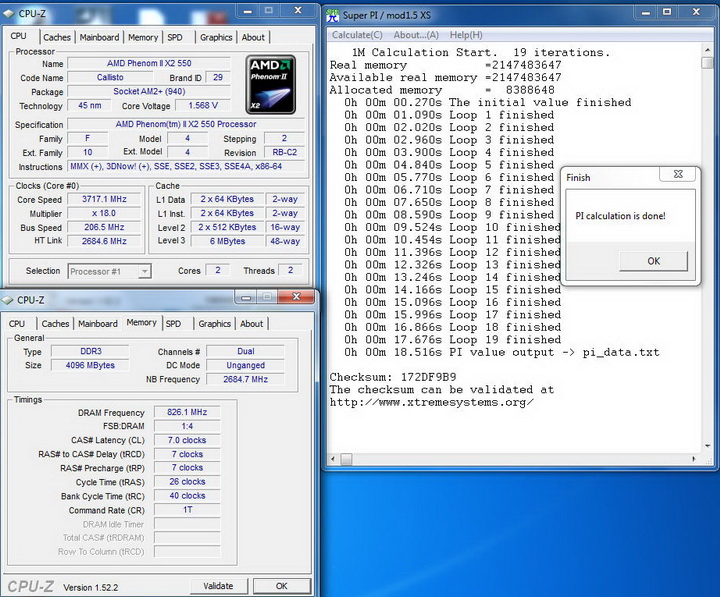Click the DRAM Frequency value 826.1 MHz
The height and width of the screenshot is (597, 720).
[187, 412]
